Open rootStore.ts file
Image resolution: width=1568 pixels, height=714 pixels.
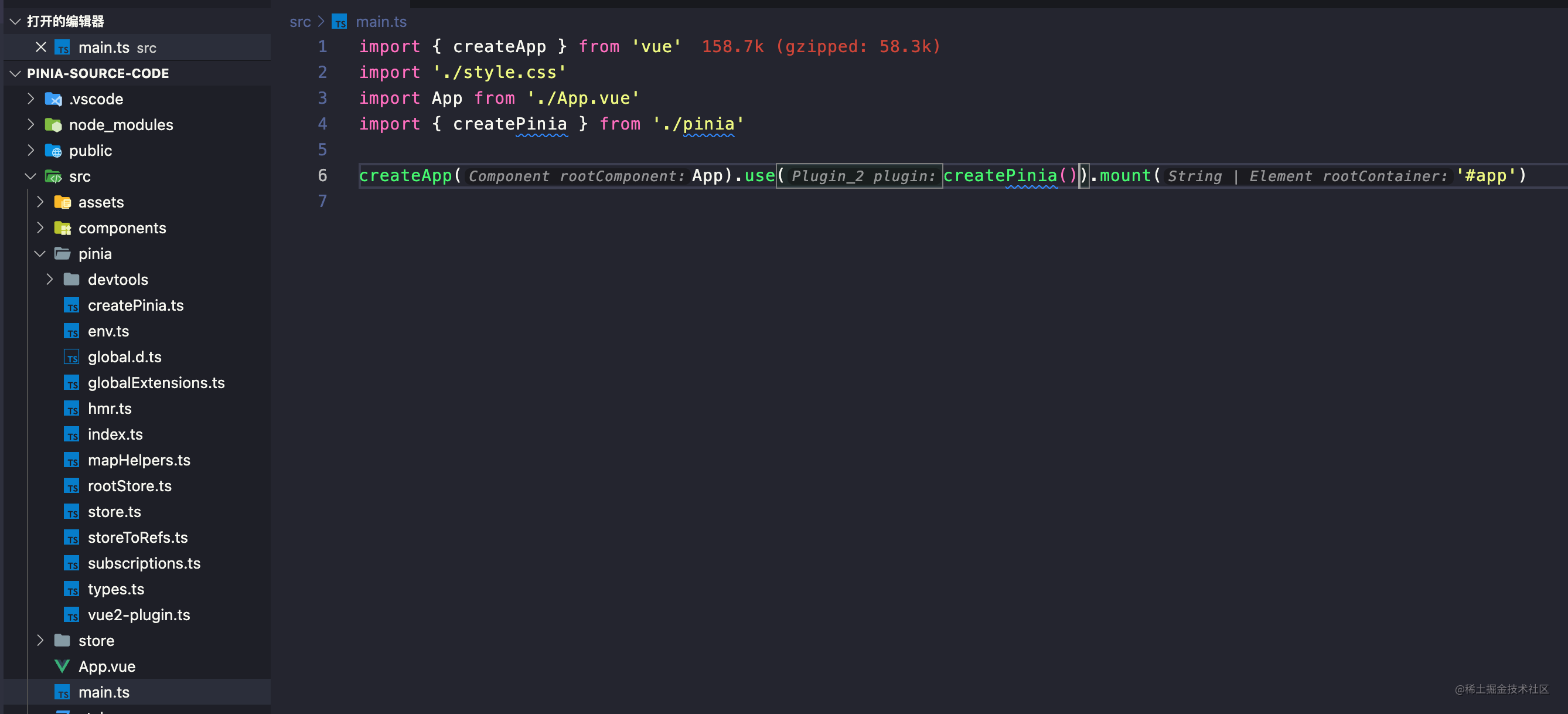[x=129, y=486]
